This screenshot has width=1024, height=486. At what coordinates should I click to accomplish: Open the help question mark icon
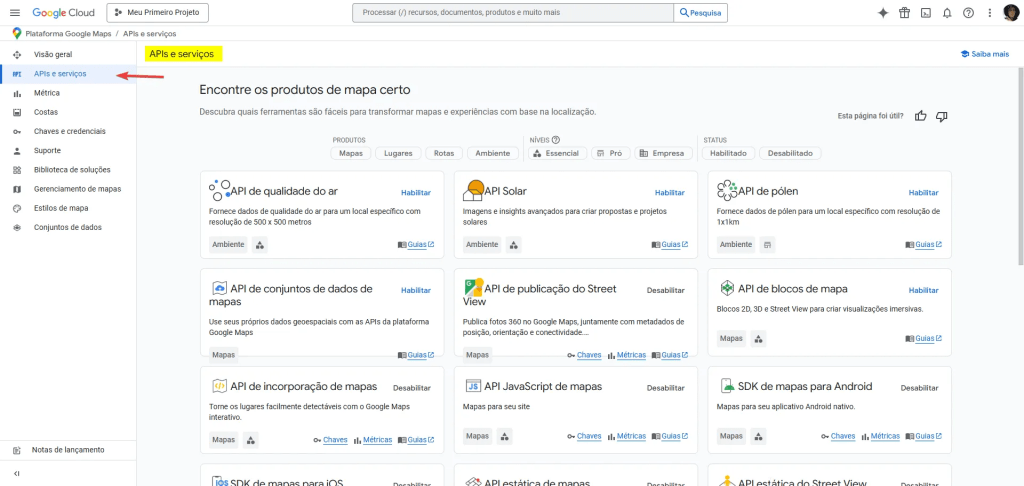[x=968, y=13]
